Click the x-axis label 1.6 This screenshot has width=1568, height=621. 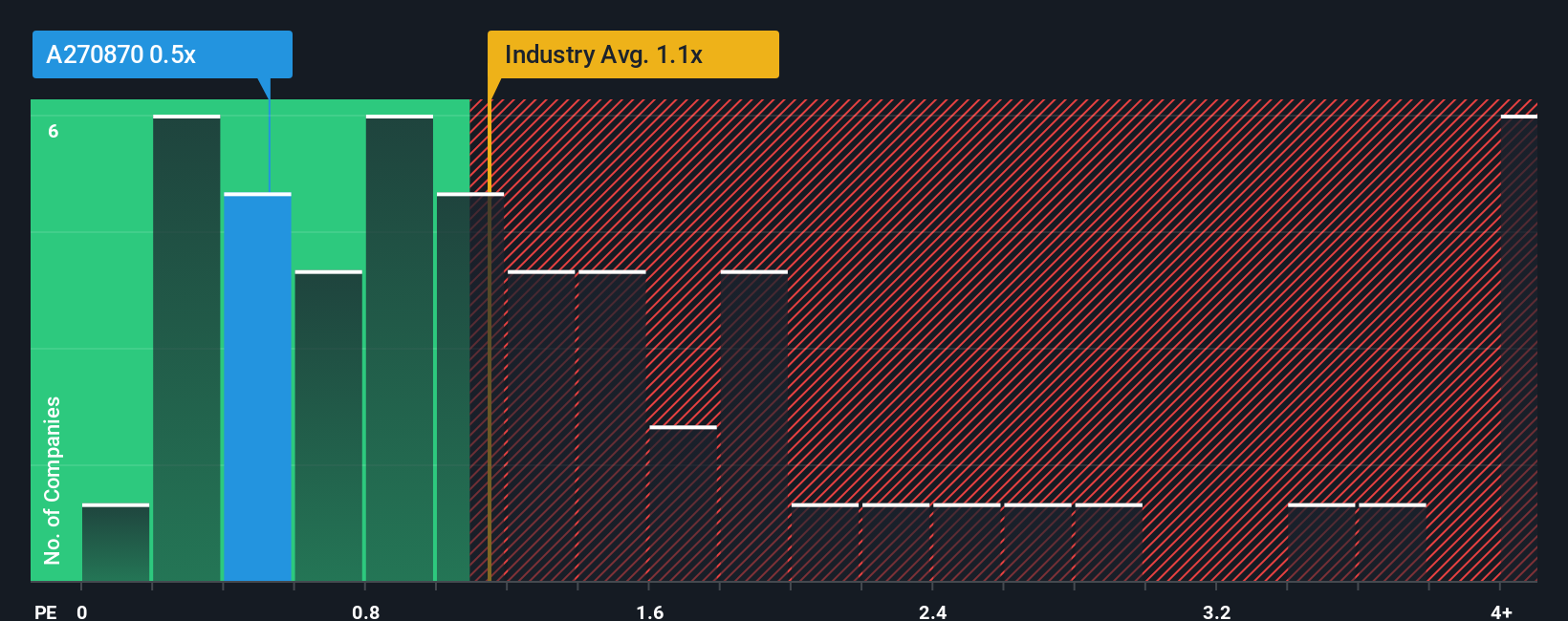pyautogui.click(x=649, y=611)
